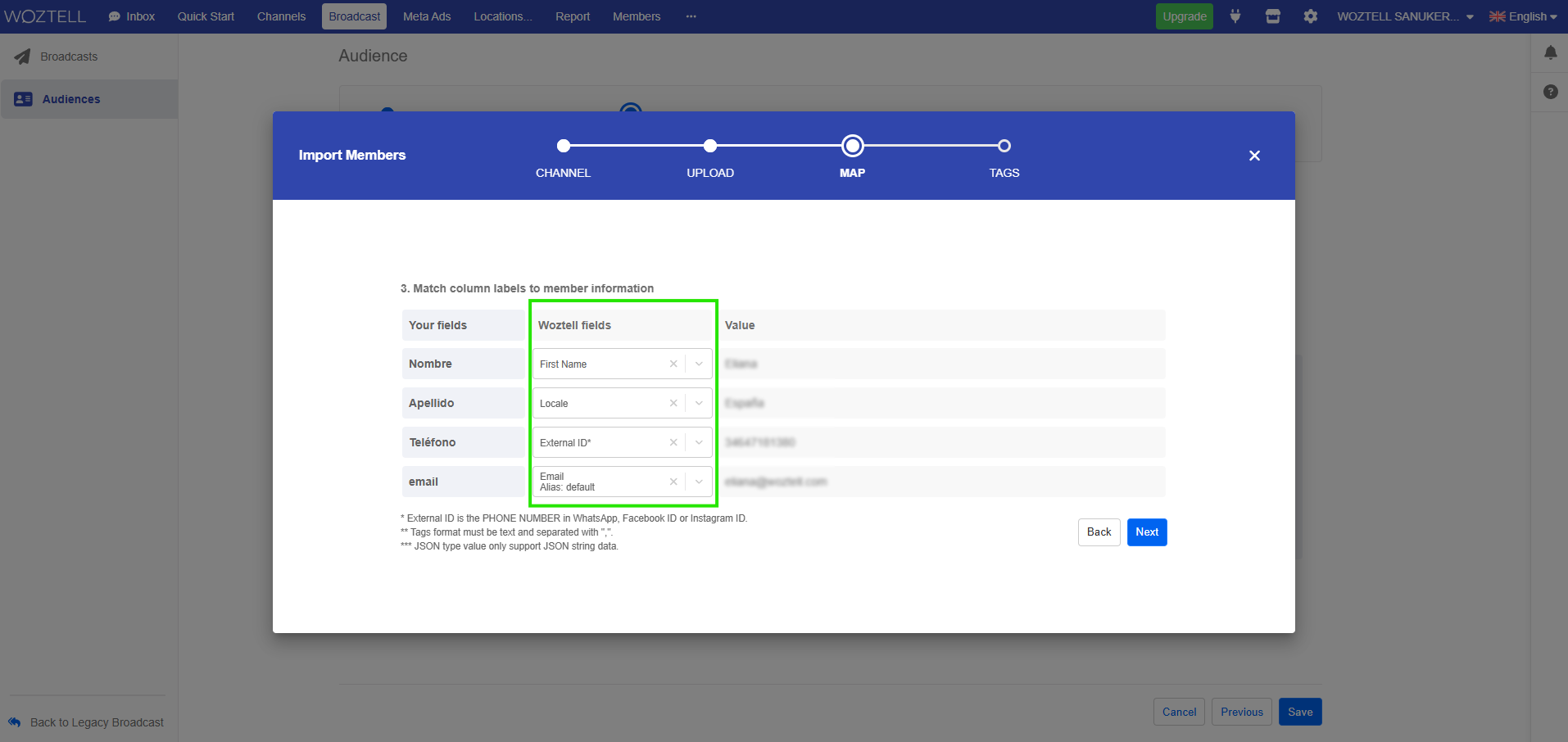Screen dimensions: 1568x742
Task: Click the Next button
Action: pyautogui.click(x=1146, y=532)
